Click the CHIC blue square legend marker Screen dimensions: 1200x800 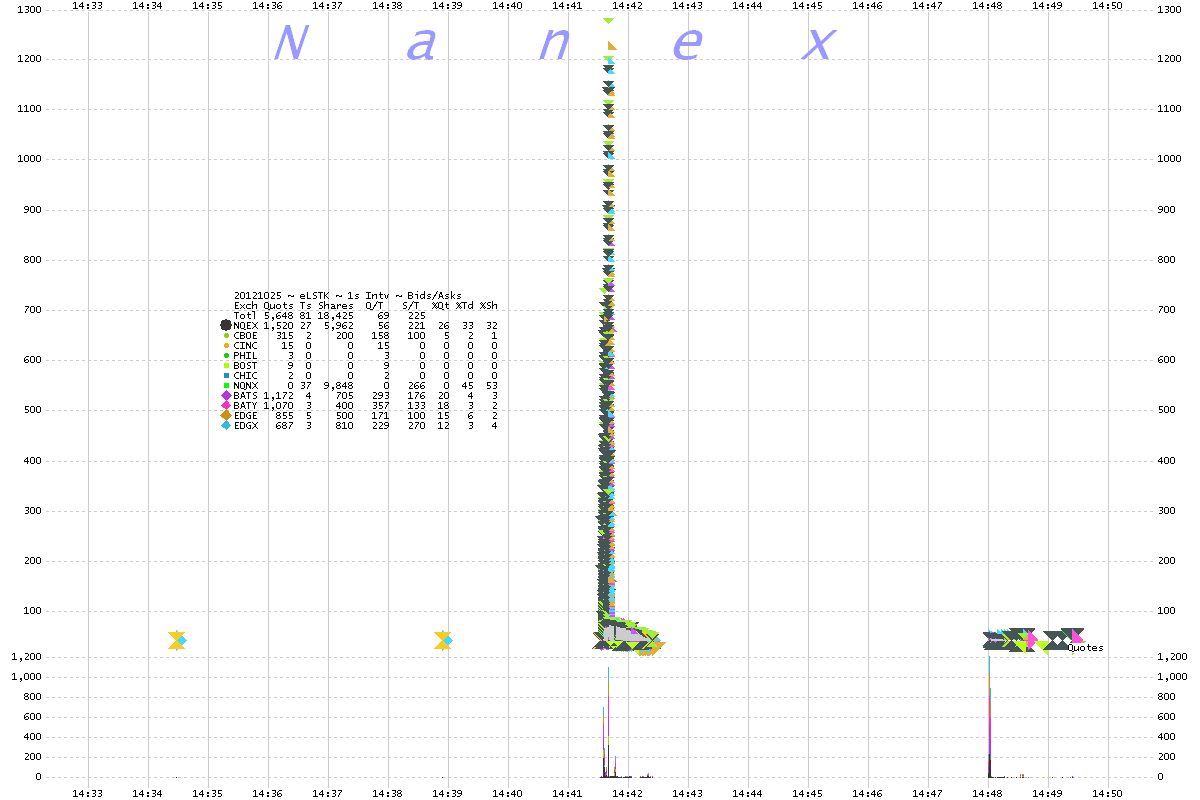pyautogui.click(x=226, y=375)
